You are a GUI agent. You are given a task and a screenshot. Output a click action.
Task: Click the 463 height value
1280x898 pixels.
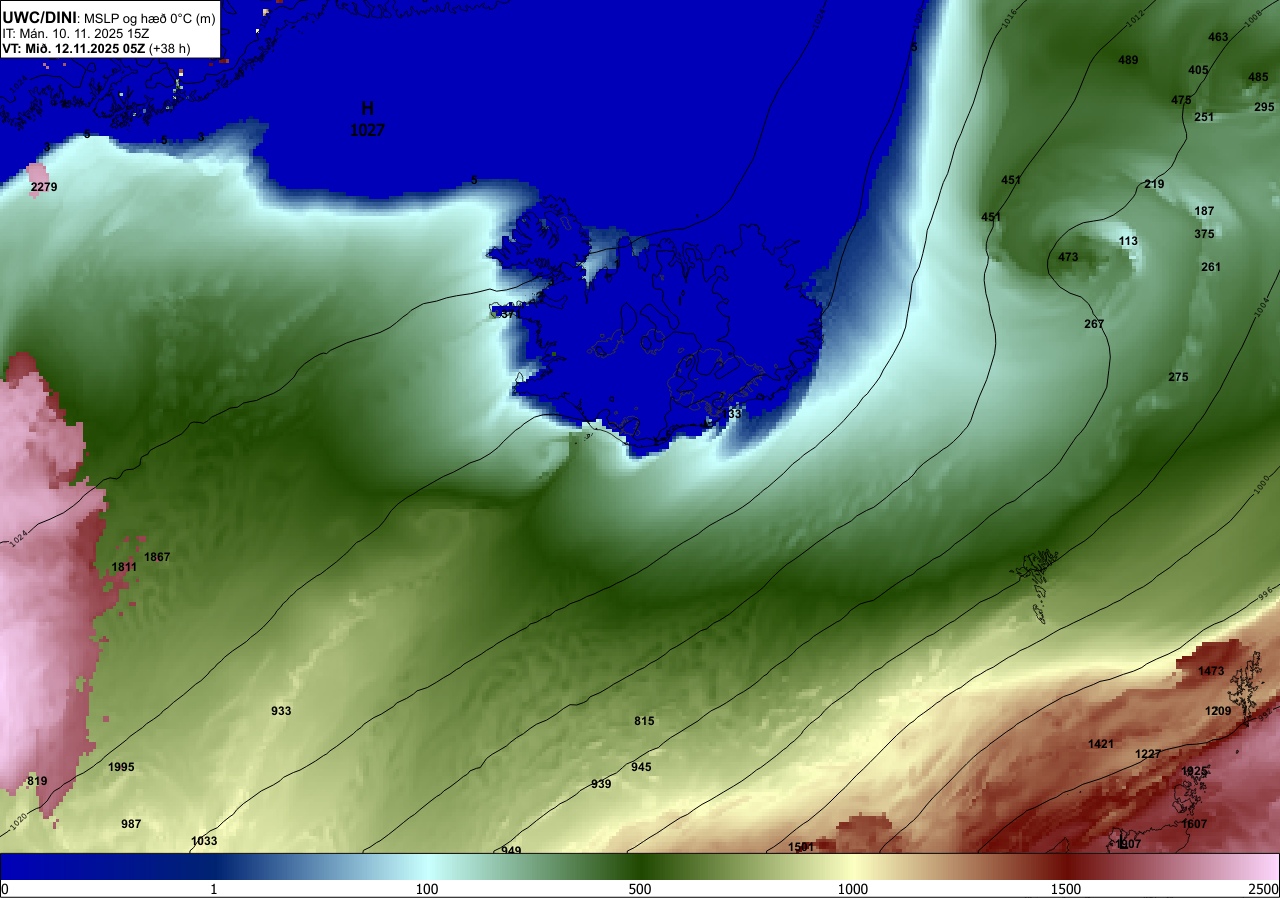(1218, 37)
